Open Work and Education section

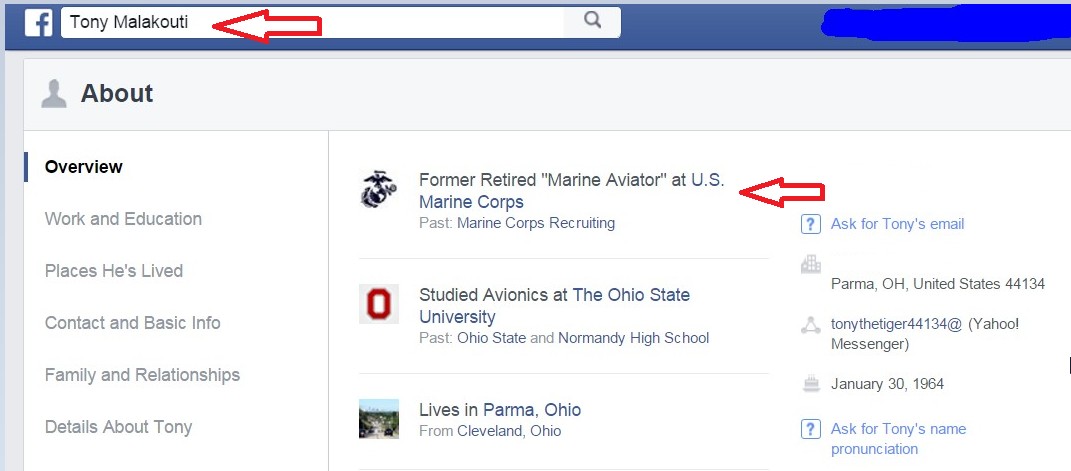(123, 219)
